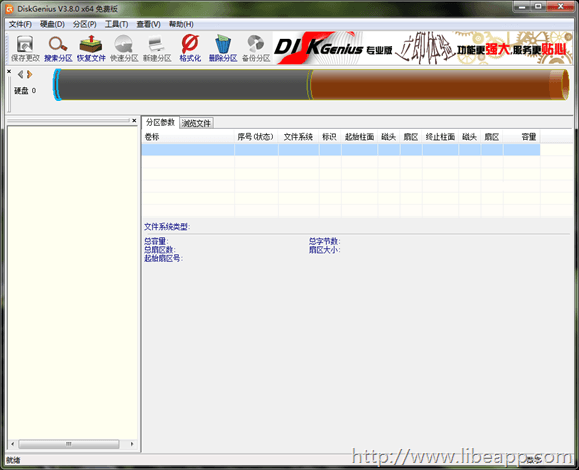Click the 起始扇区号 label
Screen dimensions: 579x470
coord(163,258)
